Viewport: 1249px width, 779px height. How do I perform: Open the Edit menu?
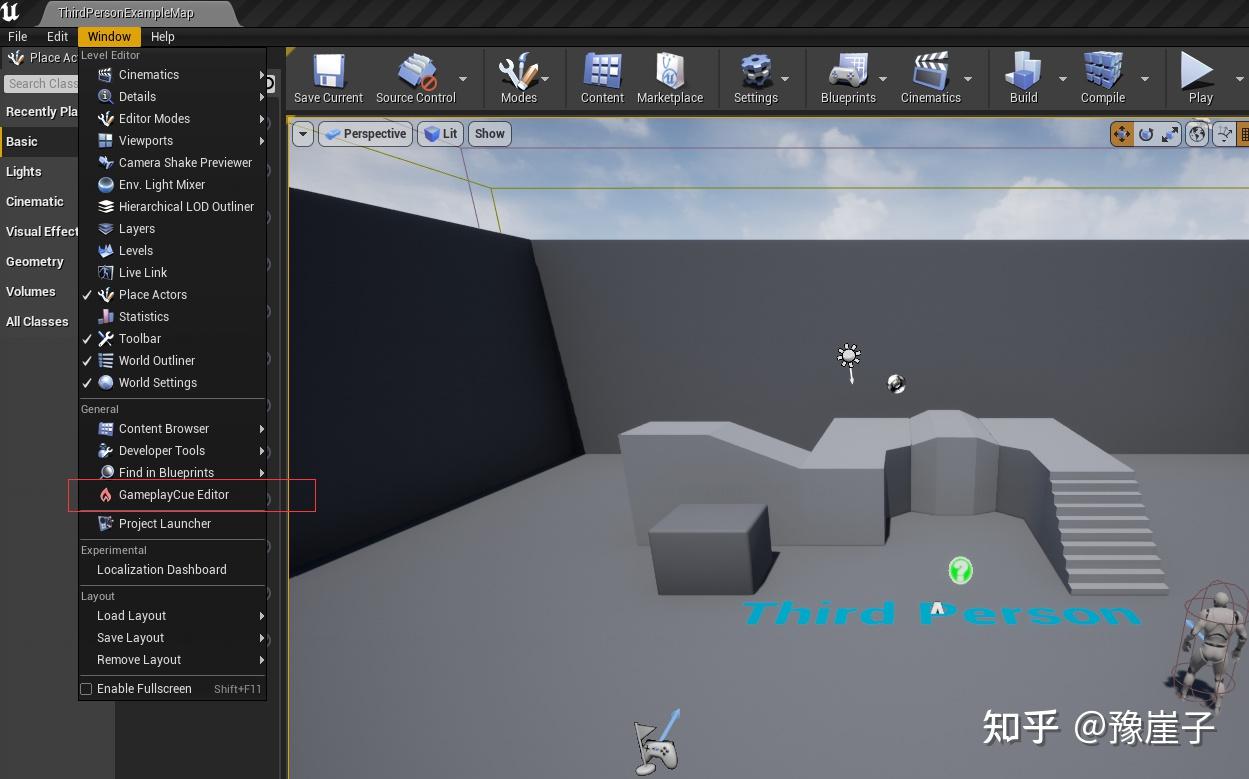pyautogui.click(x=58, y=36)
